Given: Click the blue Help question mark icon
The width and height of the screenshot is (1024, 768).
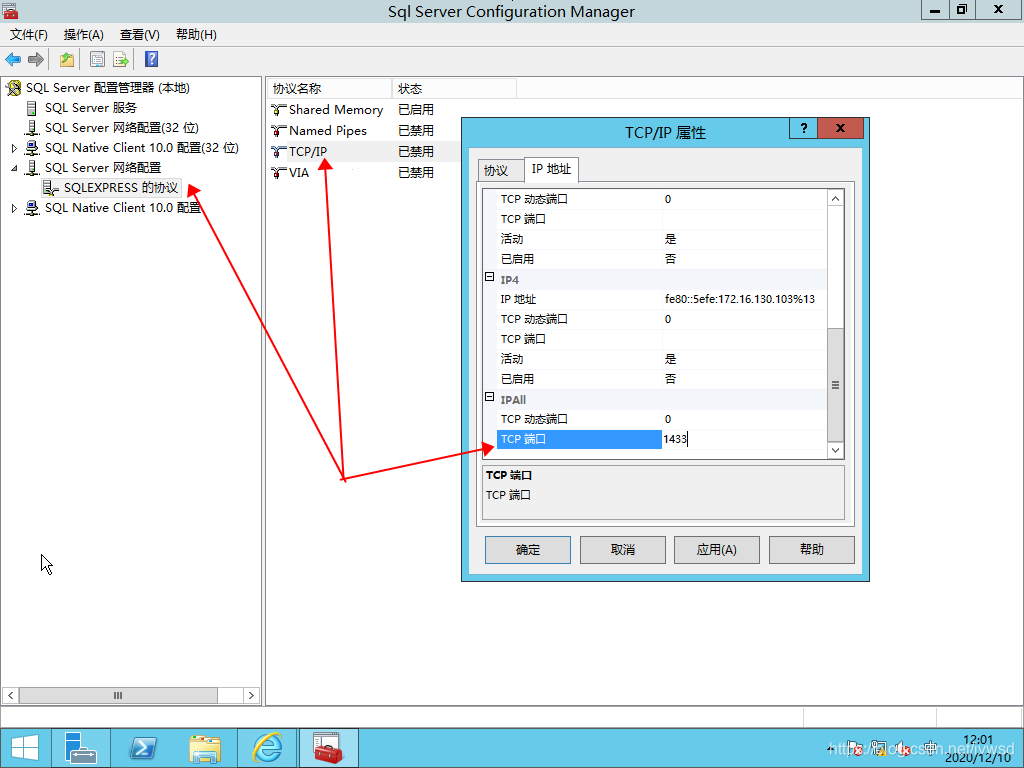Looking at the screenshot, I should pyautogui.click(x=151, y=59).
